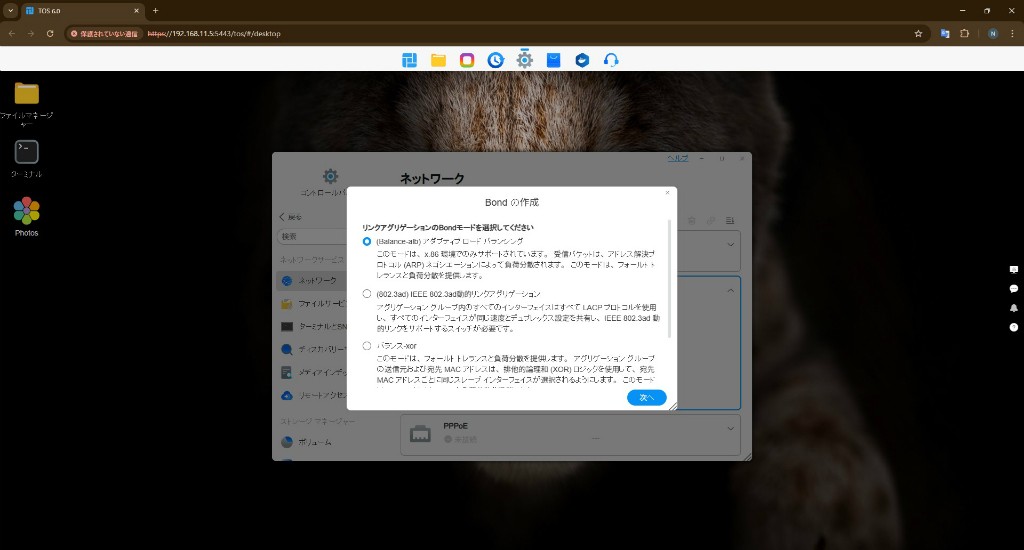Open the blue App Center bag icon in dock
The width and height of the screenshot is (1024, 550).
553,60
